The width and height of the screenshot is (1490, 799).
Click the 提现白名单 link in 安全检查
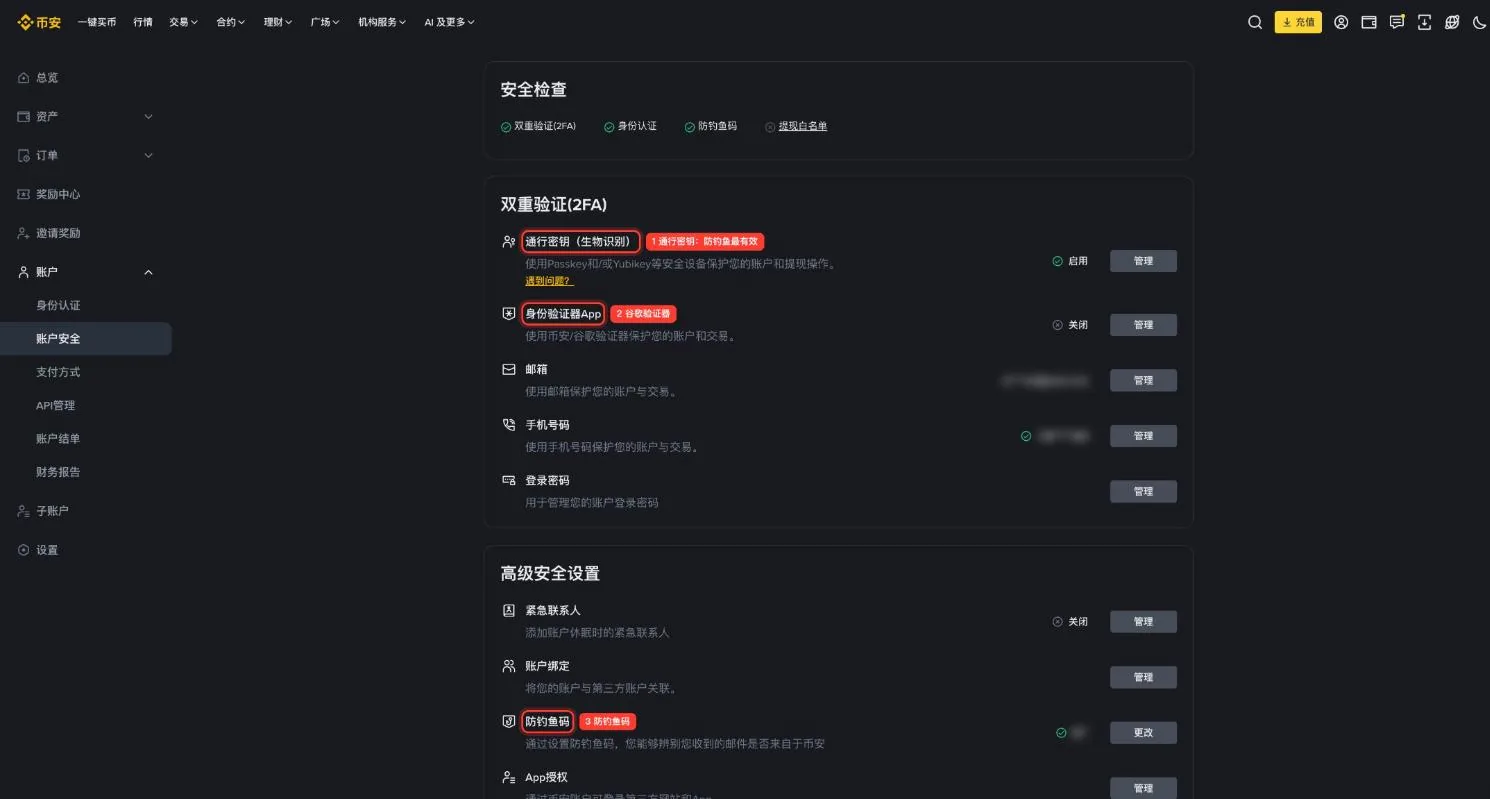pyautogui.click(x=803, y=126)
